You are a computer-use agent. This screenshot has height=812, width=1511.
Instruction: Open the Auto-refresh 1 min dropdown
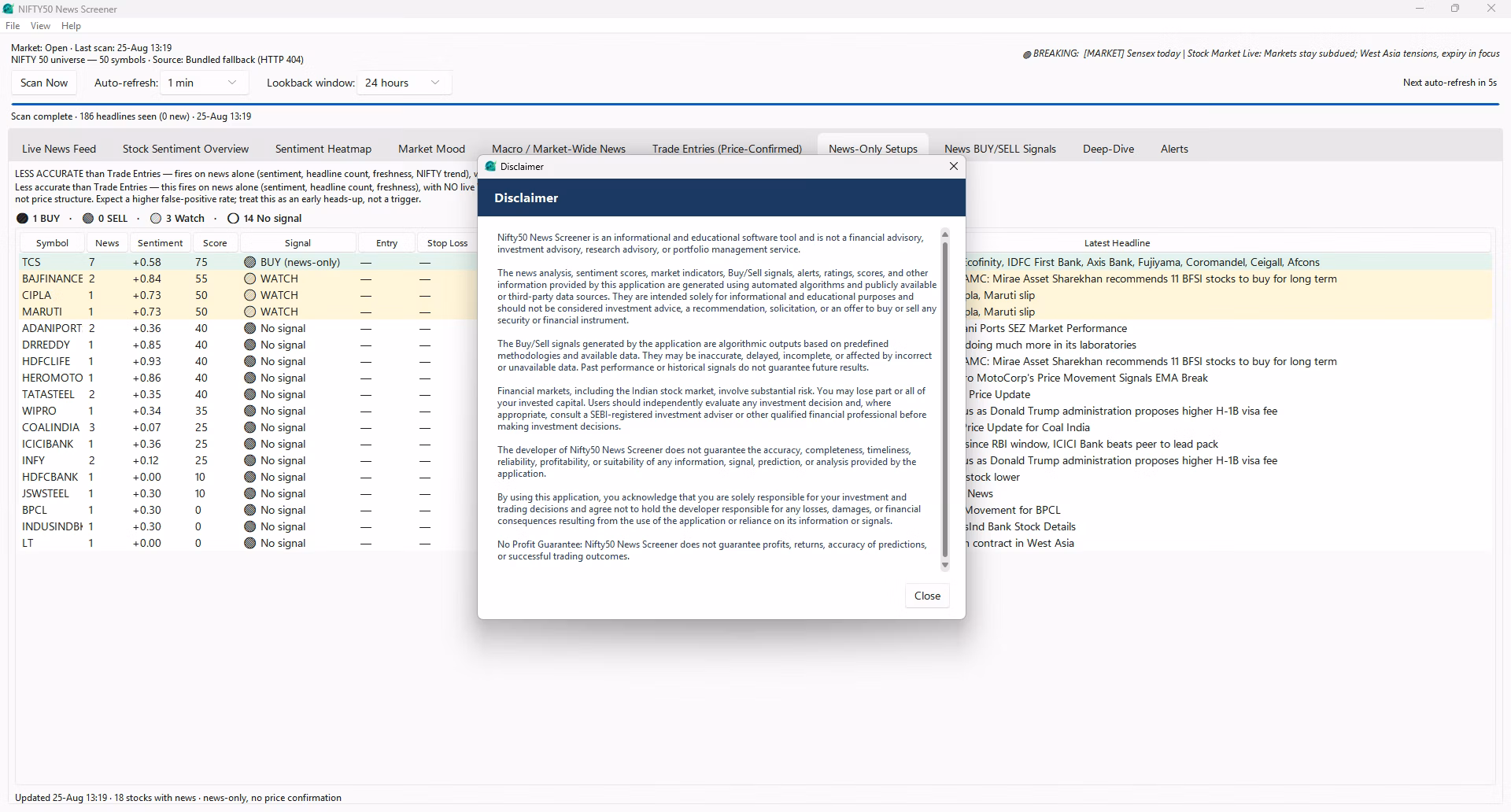pos(204,83)
